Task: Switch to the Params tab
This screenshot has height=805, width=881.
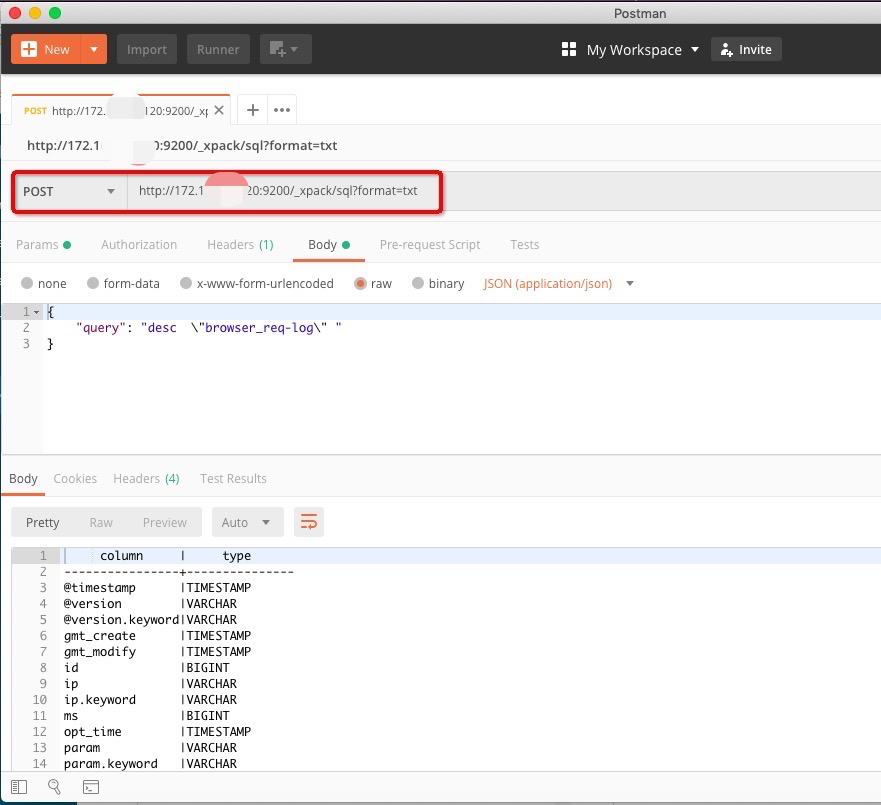Action: click(x=43, y=245)
